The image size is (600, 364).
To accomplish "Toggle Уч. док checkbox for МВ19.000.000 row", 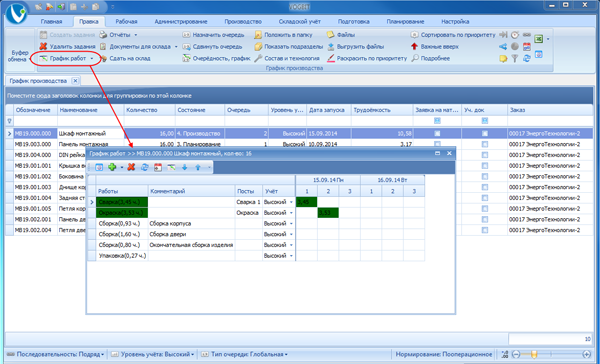I will 485,134.
